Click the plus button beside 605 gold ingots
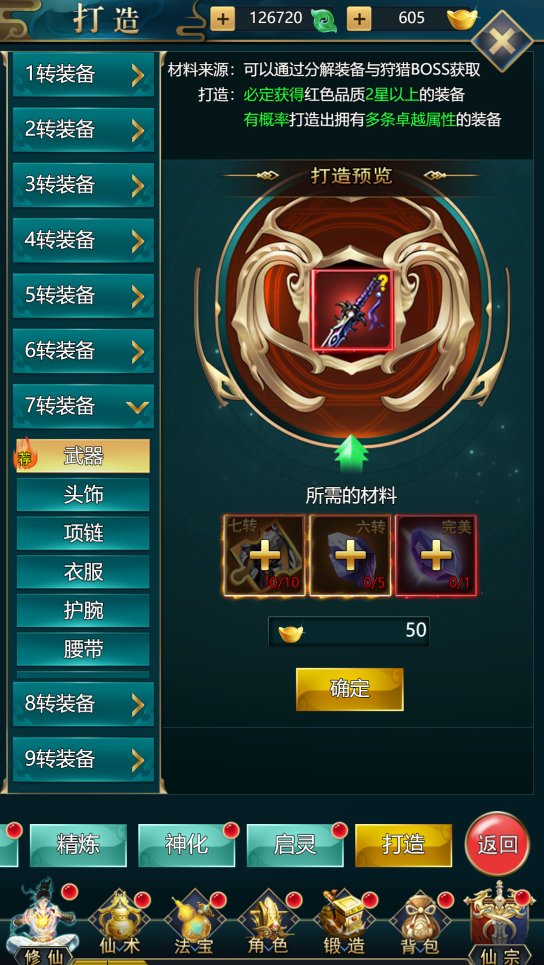This screenshot has height=965, width=544. [x=359, y=19]
